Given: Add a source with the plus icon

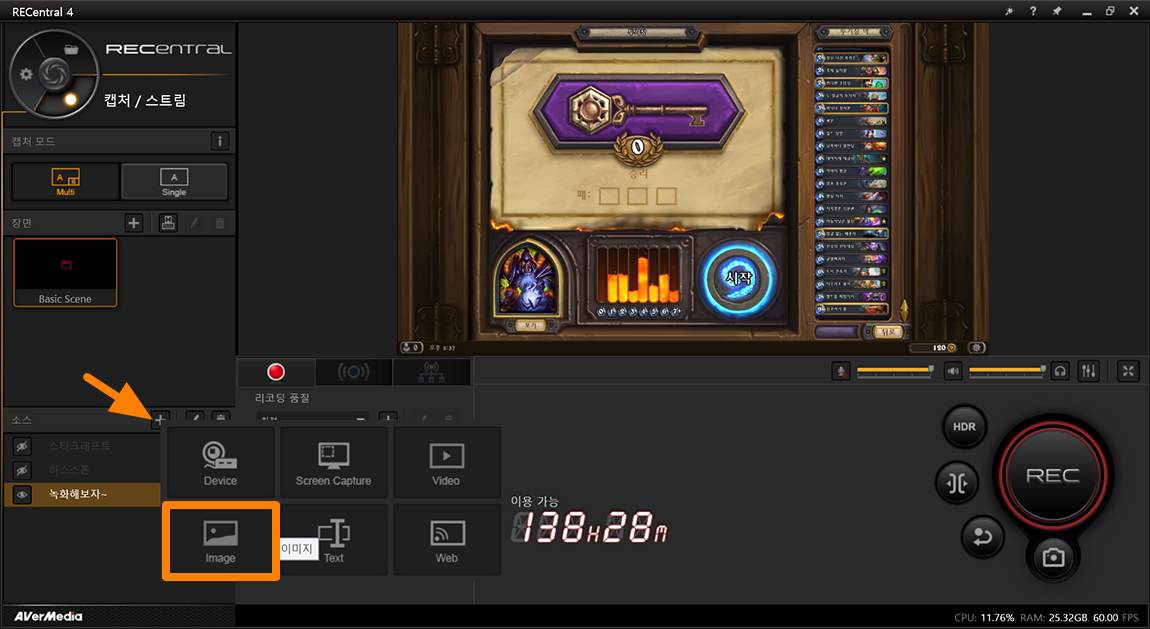Looking at the screenshot, I should [159, 419].
